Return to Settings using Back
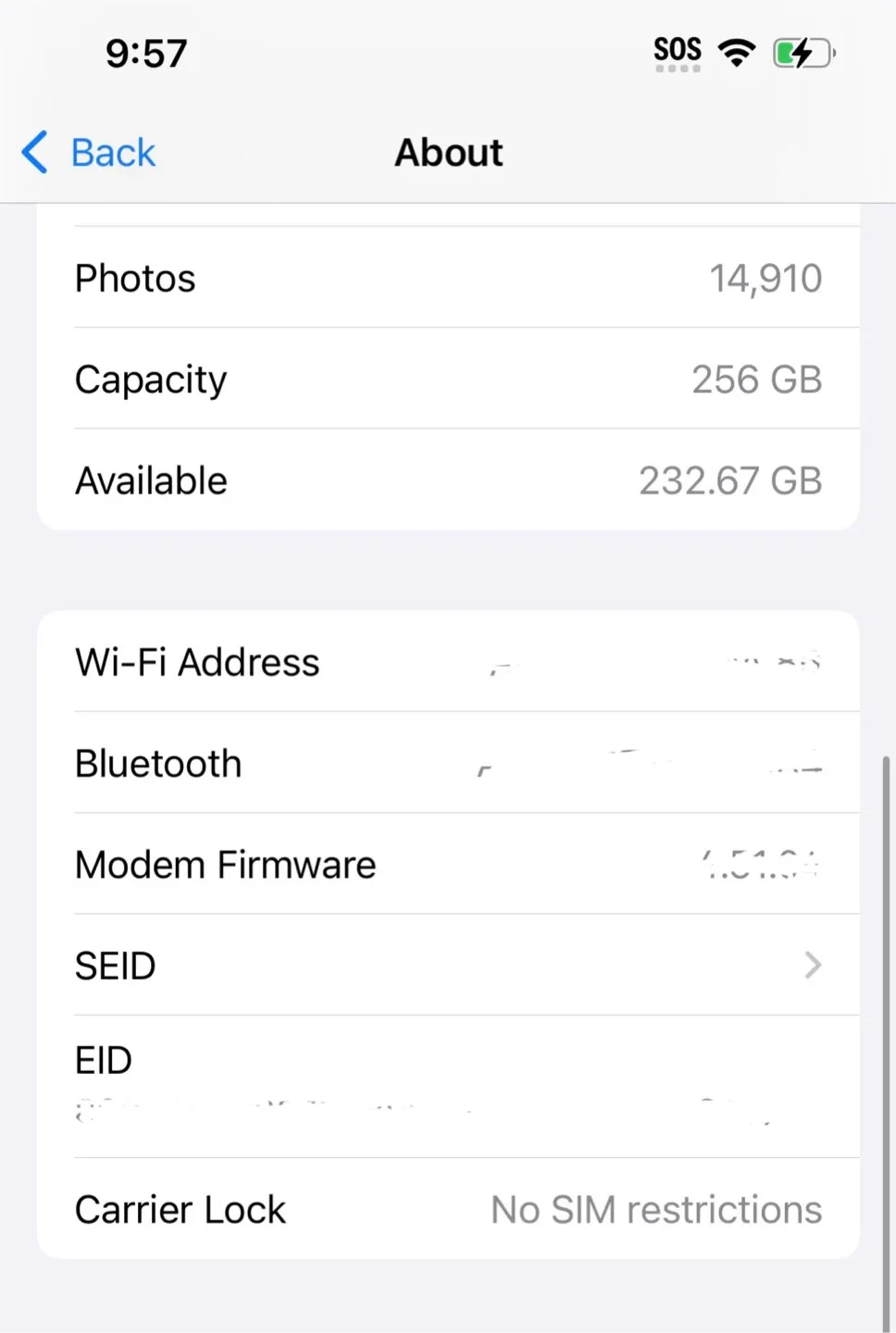The height and width of the screenshot is (1333, 896). (88, 152)
